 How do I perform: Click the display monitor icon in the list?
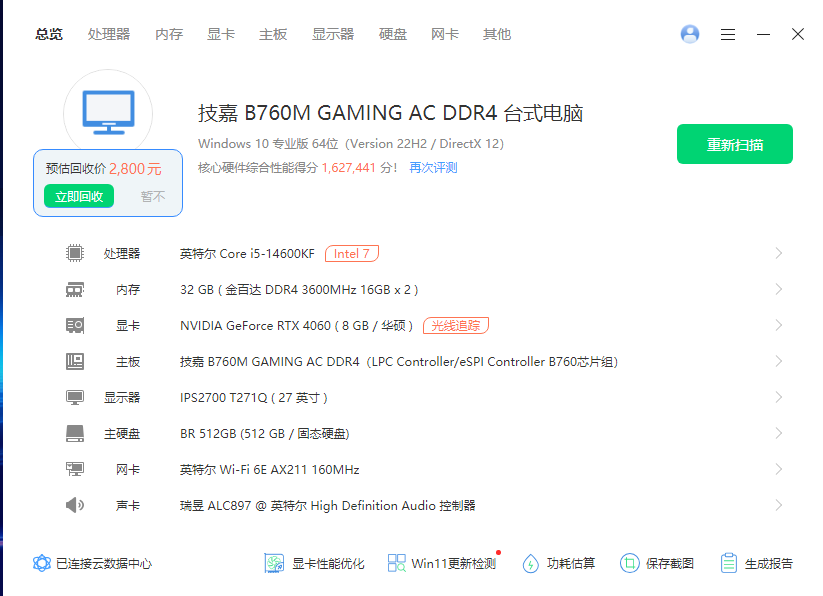point(75,398)
